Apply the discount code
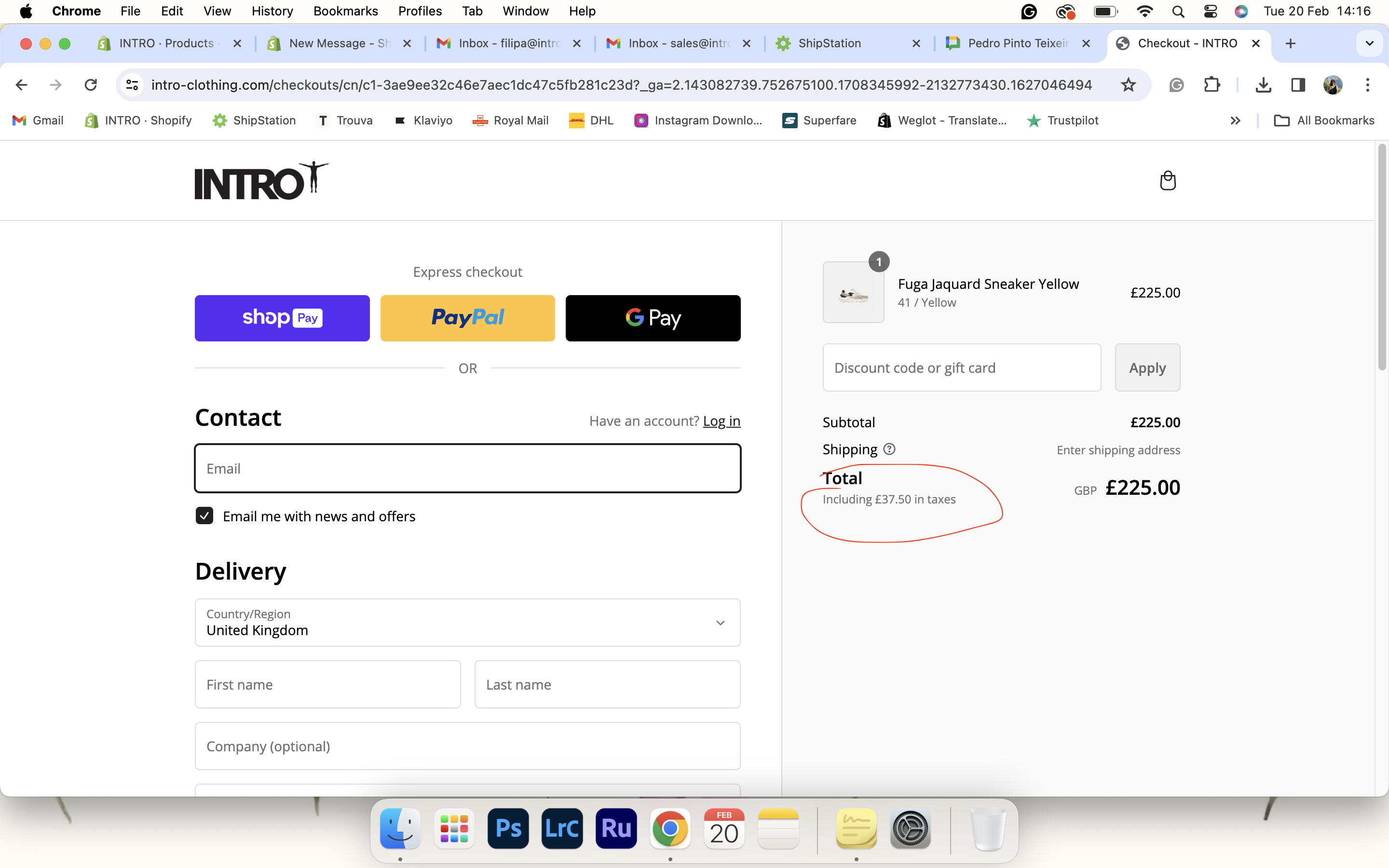1389x868 pixels. point(1147,367)
